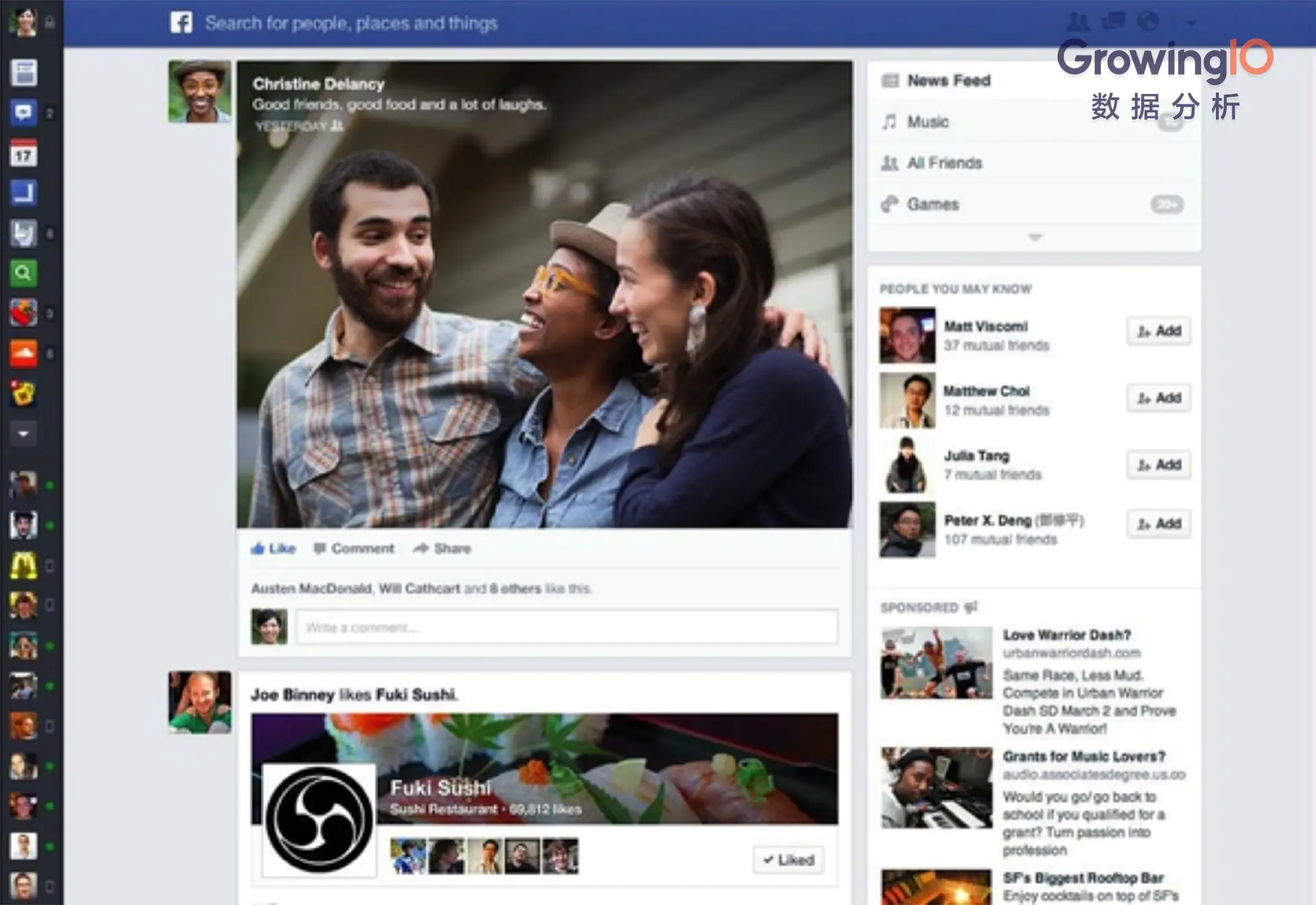Select the Music feed
The image size is (1316, 905).
point(928,122)
